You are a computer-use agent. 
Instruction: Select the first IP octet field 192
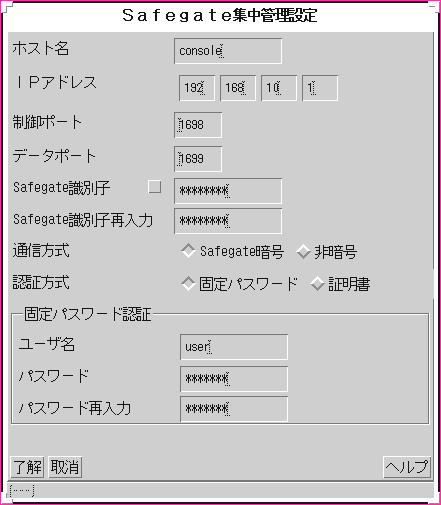click(197, 88)
